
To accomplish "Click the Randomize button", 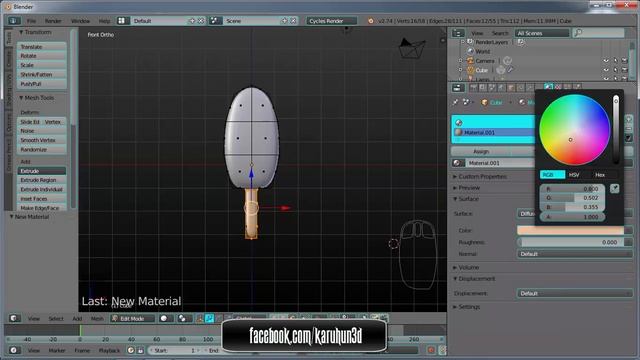I will 42,149.
